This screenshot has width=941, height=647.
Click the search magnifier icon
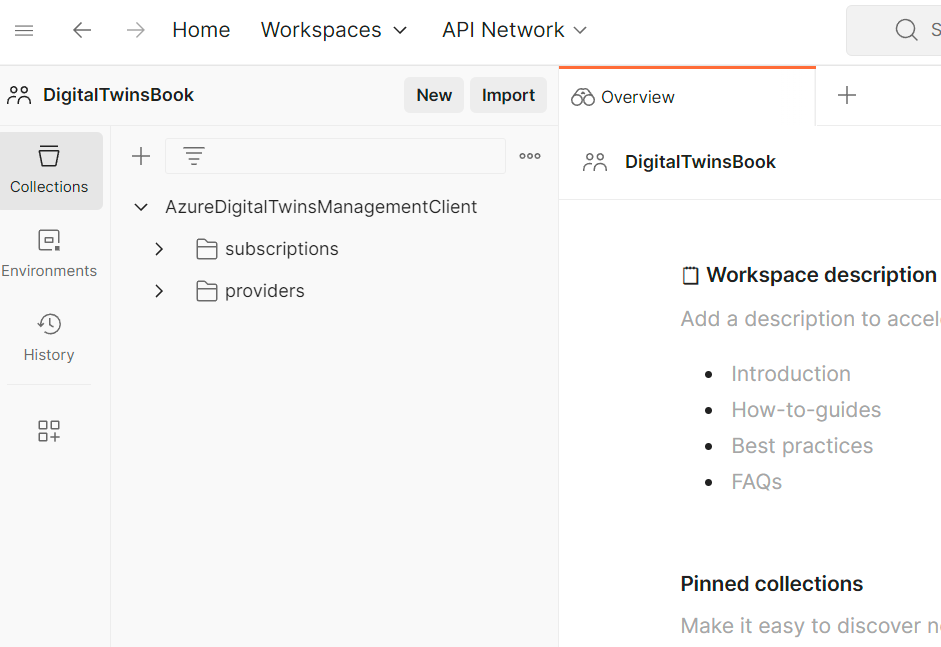point(906,29)
